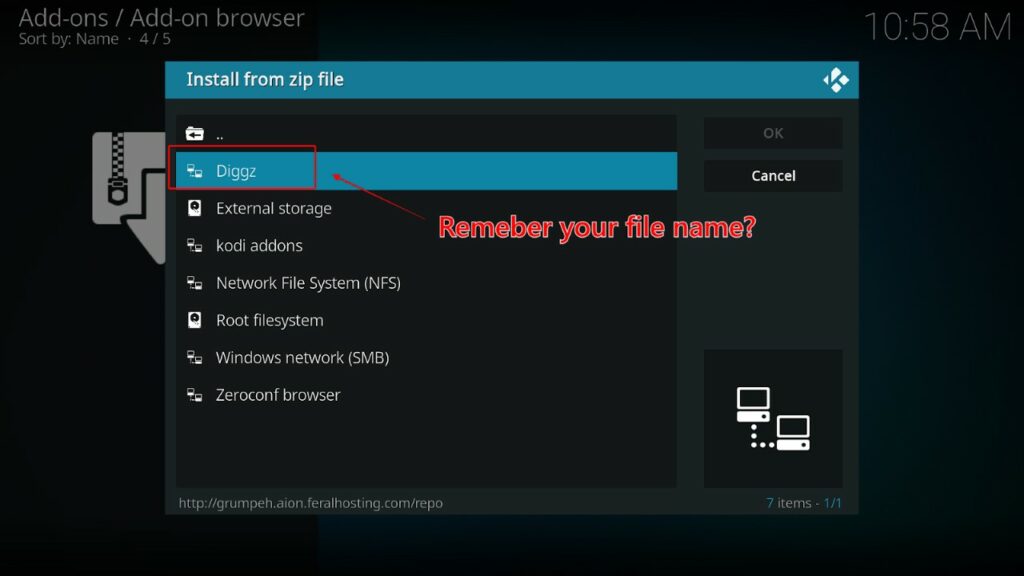Click the Diggz network source icon
The image size is (1024, 576).
tap(195, 171)
